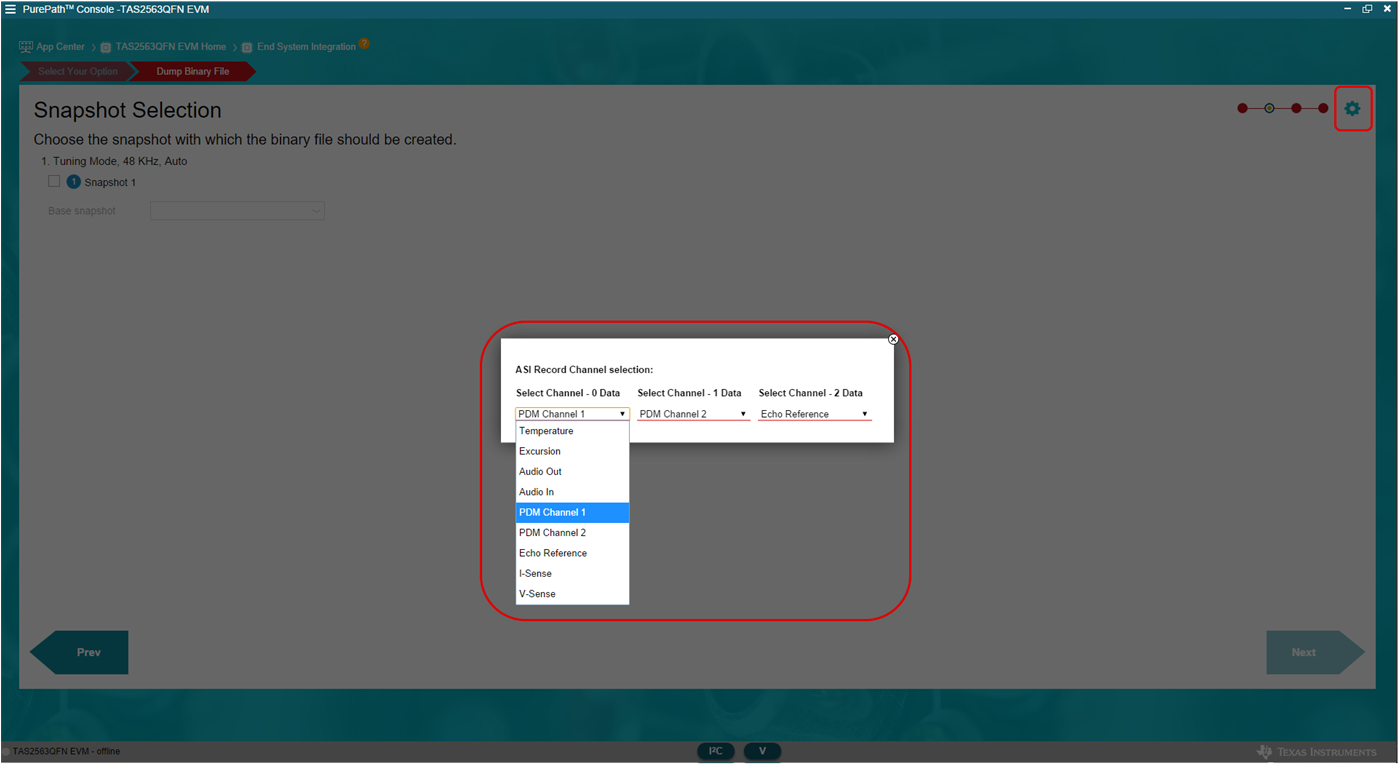
Task: Click the Texas Instruments logo
Action: 1316,752
